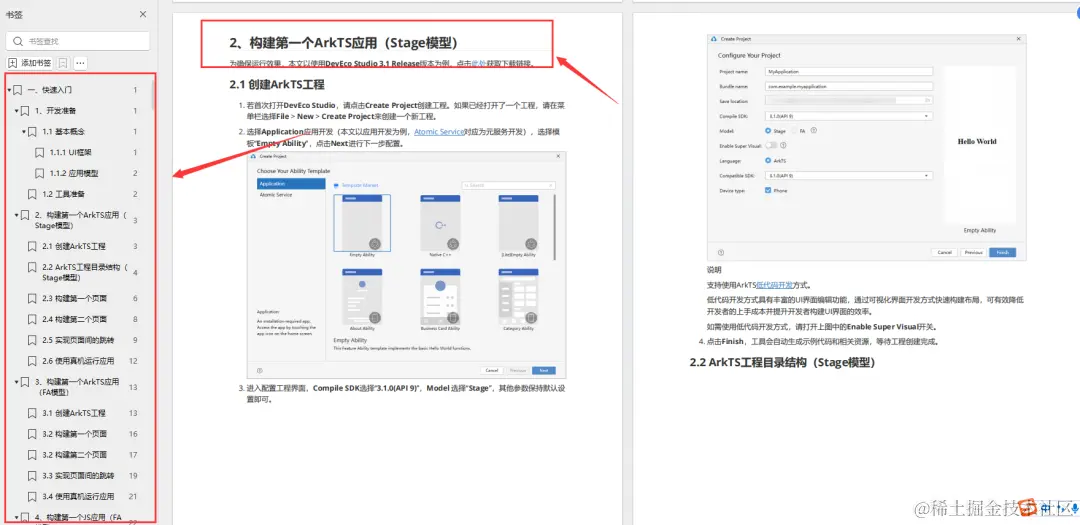Jump to bookmark 一、快速入门
Screen dimensions: 1080x525
pos(50,90)
